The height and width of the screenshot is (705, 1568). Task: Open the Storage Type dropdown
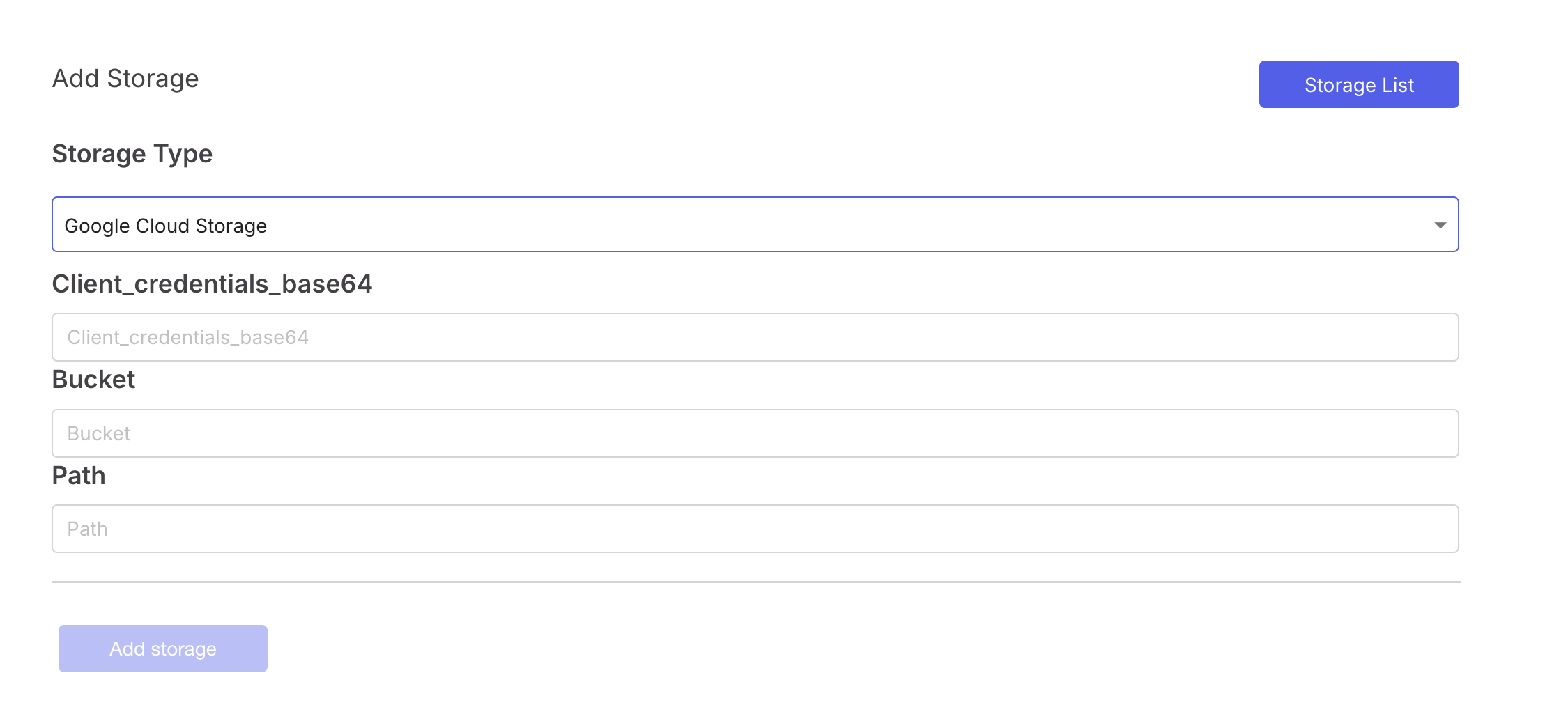[754, 224]
